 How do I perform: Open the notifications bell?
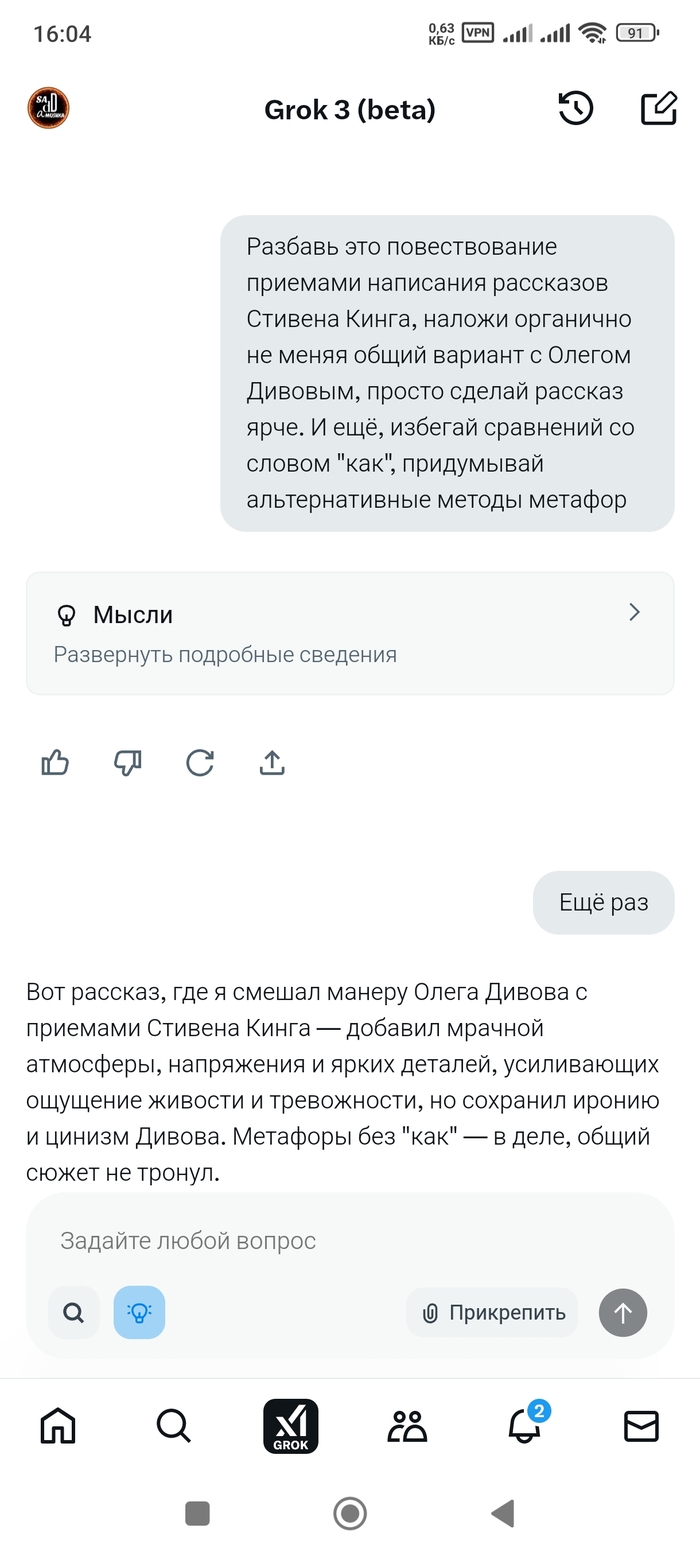[525, 1426]
